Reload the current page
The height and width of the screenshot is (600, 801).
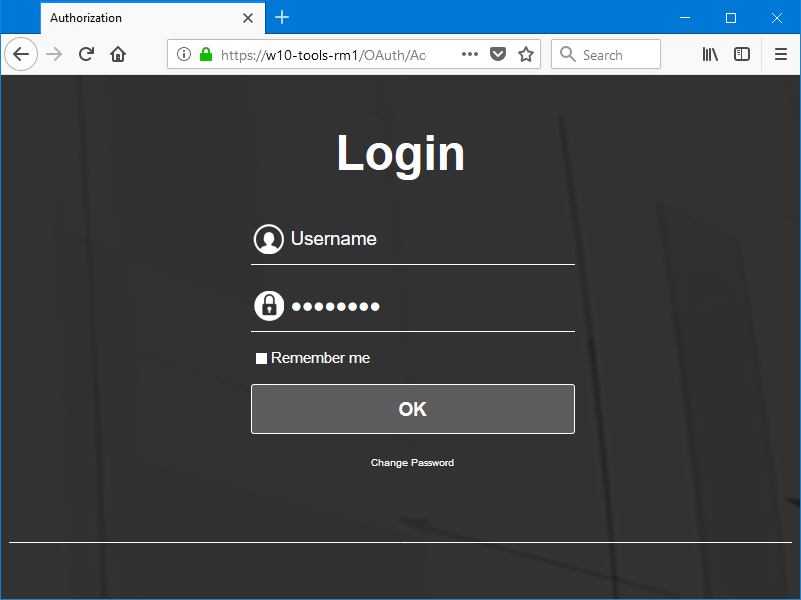(86, 55)
